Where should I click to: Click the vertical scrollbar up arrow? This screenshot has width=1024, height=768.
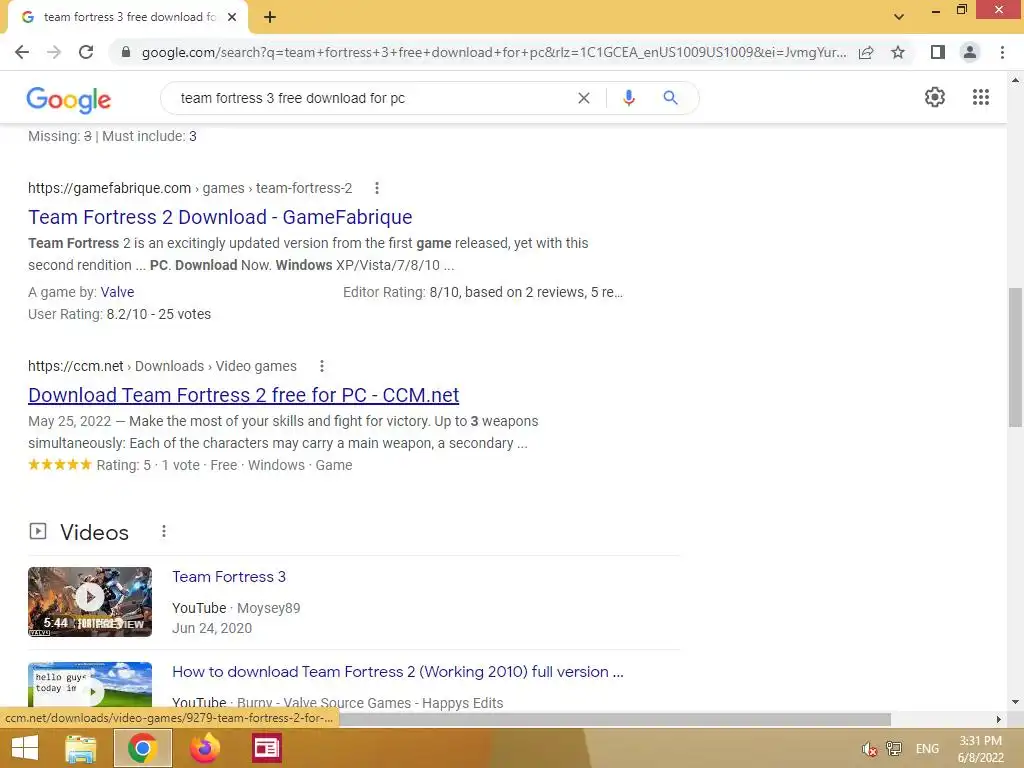(1015, 80)
